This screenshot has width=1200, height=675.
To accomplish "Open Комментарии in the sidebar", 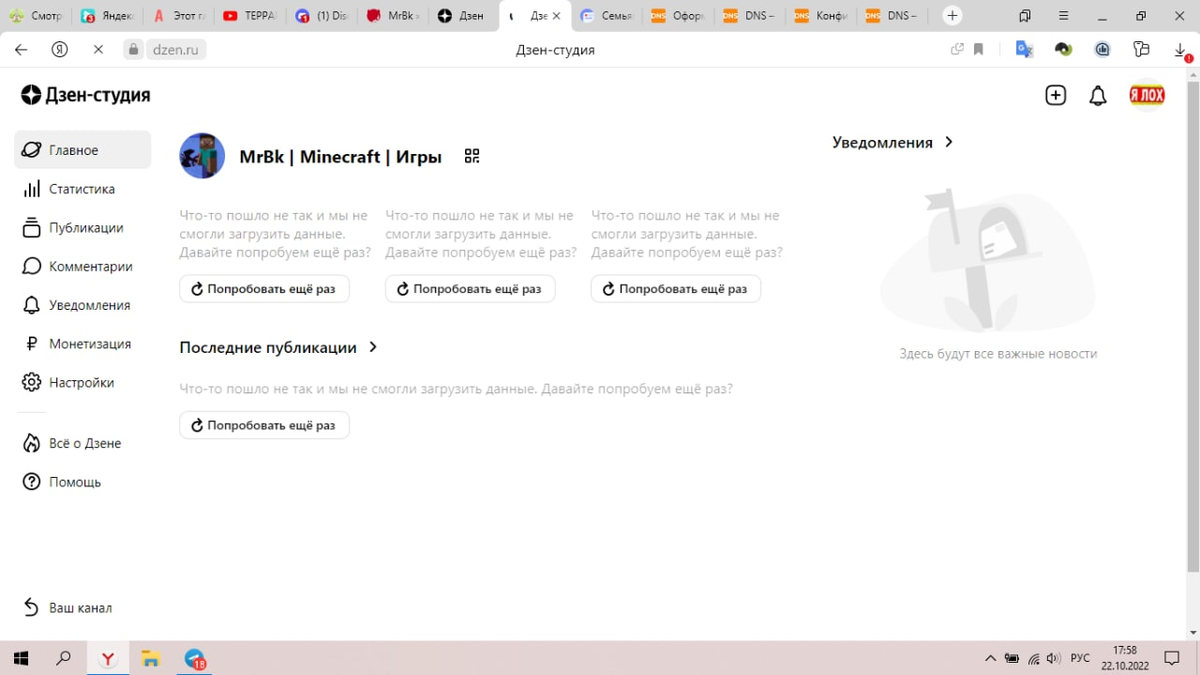I will (83, 267).
